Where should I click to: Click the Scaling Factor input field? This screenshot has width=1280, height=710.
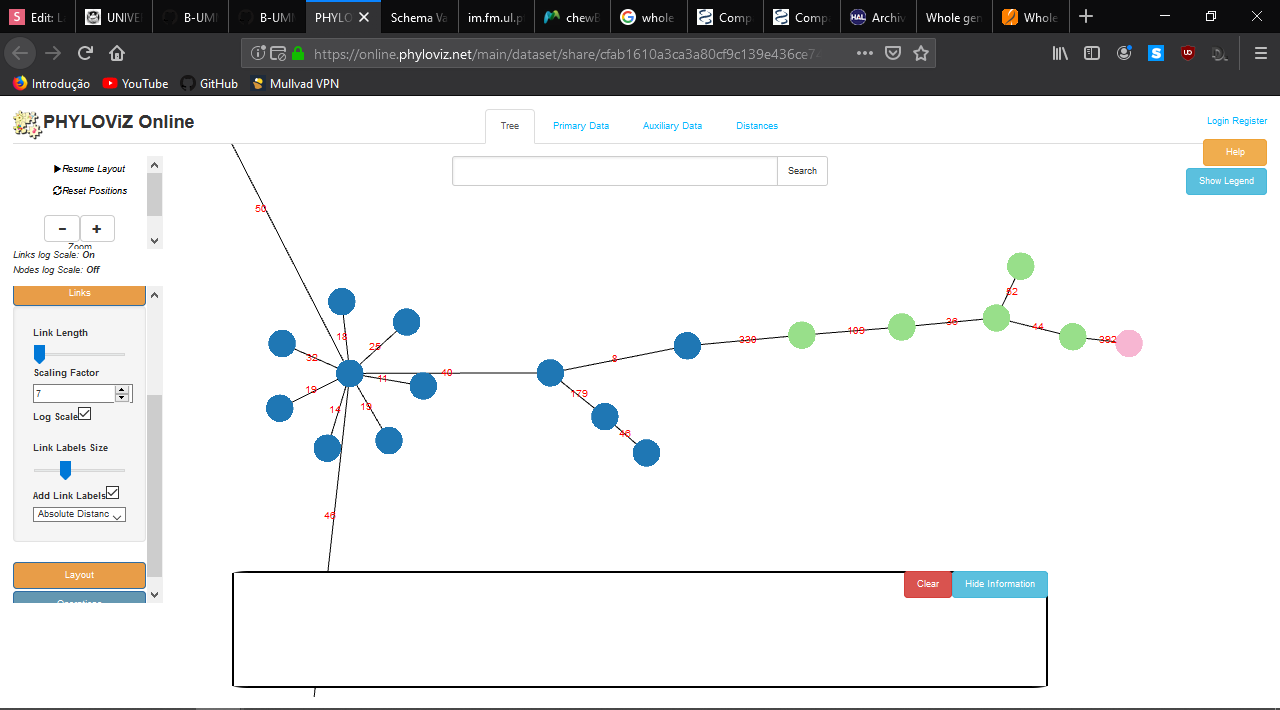[x=74, y=394]
